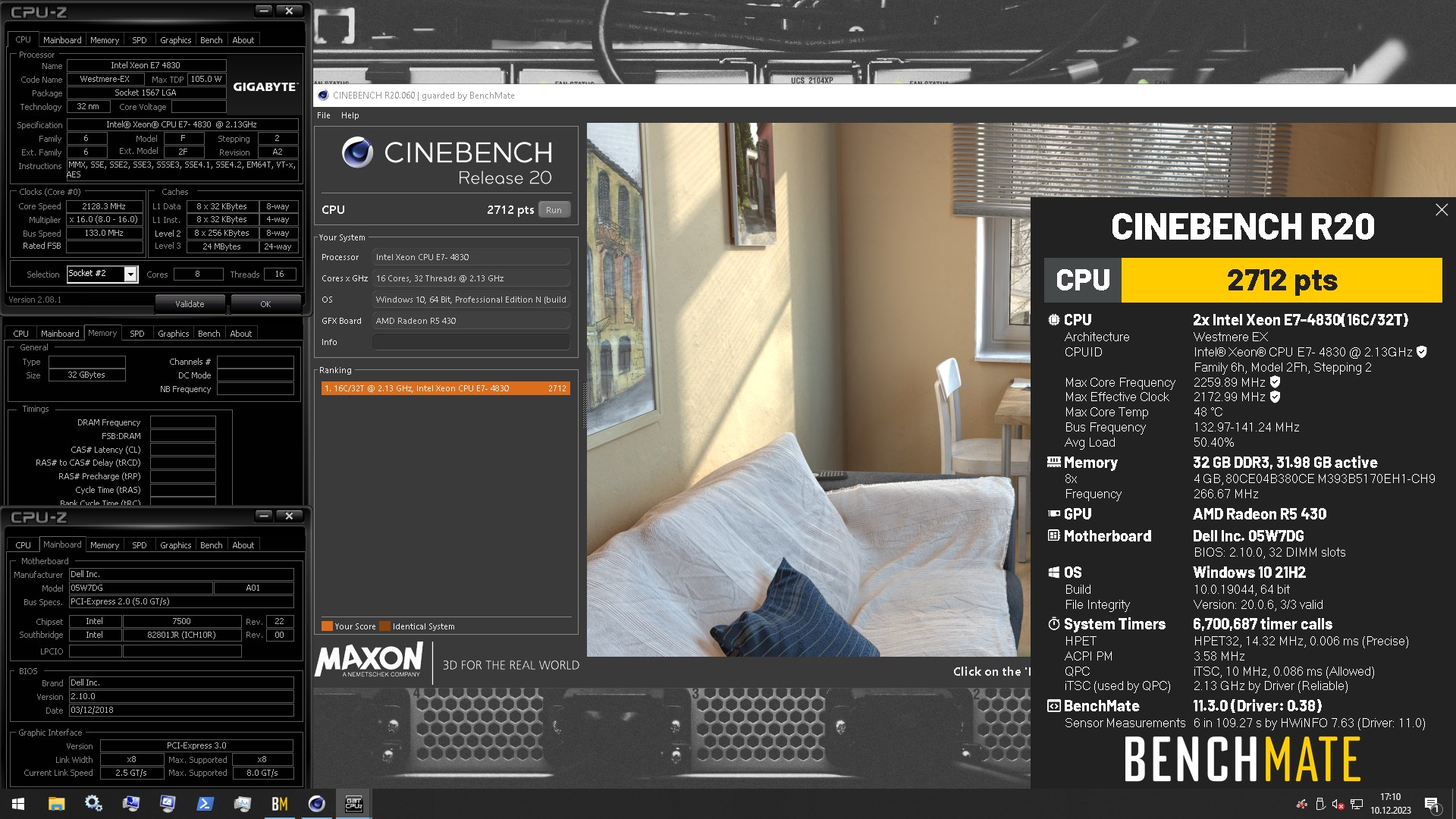The height and width of the screenshot is (819, 1456).
Task: Click the shield beside Max Core Frequency
Action: click(1275, 382)
